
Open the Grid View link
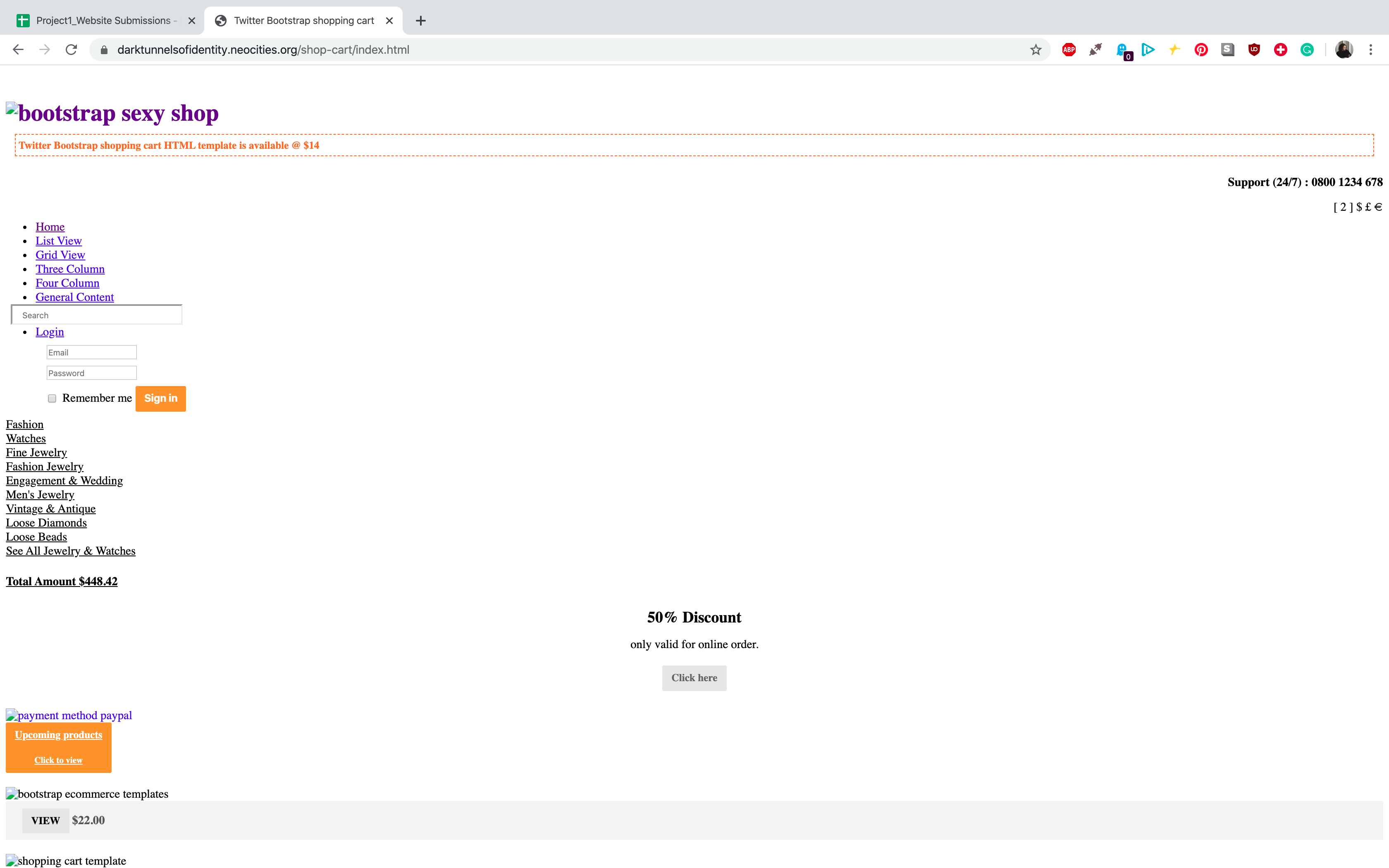60,255
